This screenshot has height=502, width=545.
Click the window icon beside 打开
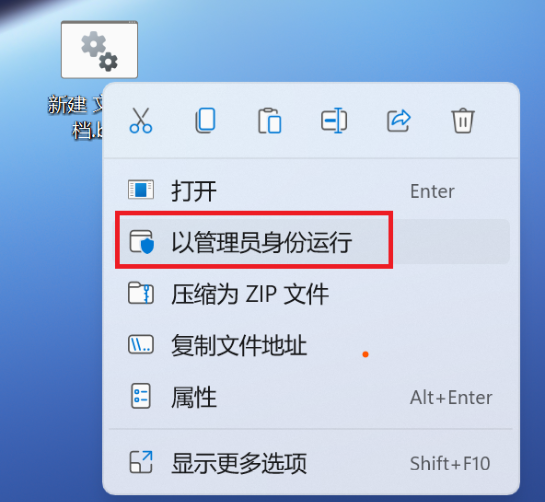coord(141,189)
